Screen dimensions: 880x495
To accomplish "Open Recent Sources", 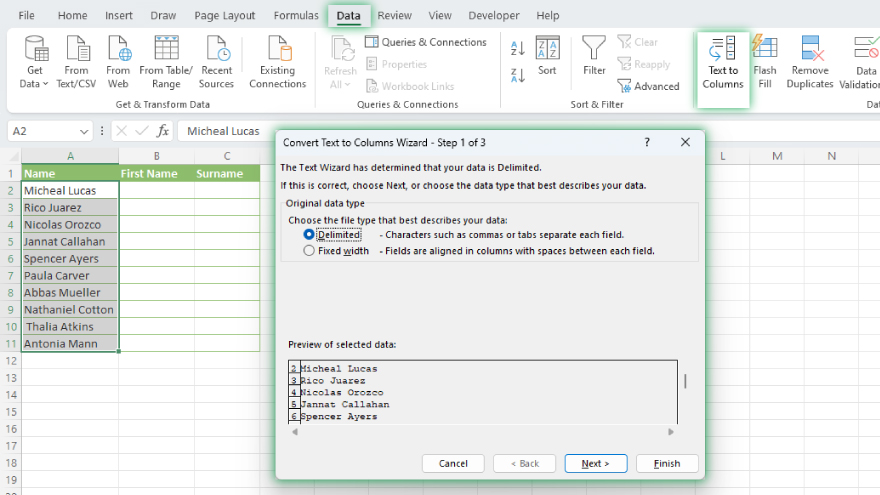I will (x=216, y=62).
